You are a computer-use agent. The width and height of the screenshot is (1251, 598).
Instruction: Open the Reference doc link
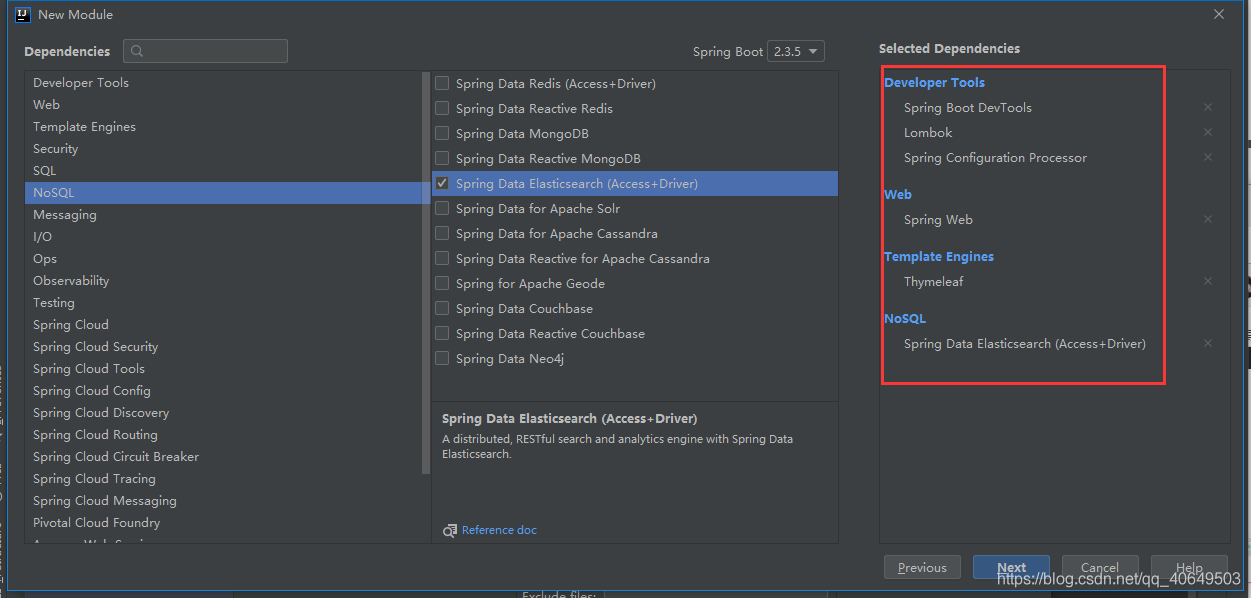499,530
